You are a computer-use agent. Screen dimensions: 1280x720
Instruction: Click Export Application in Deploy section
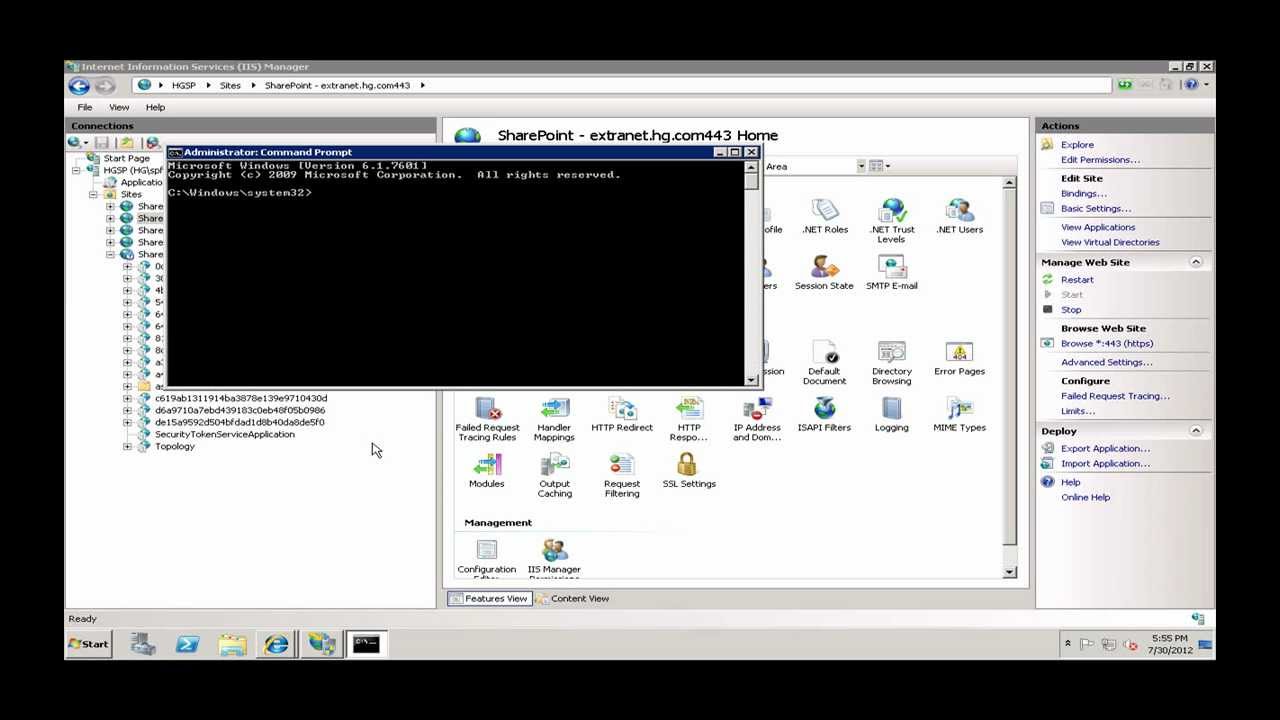pyautogui.click(x=1105, y=449)
